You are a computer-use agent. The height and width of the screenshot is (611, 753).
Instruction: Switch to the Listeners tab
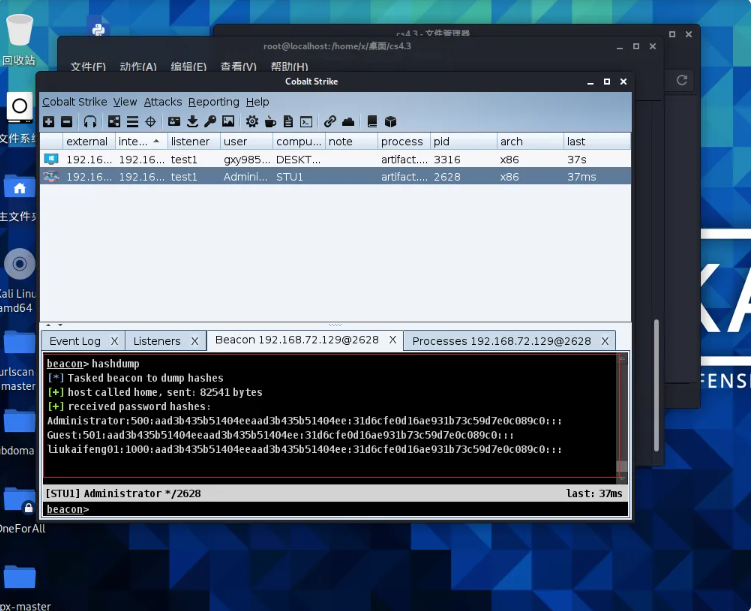[157, 341]
